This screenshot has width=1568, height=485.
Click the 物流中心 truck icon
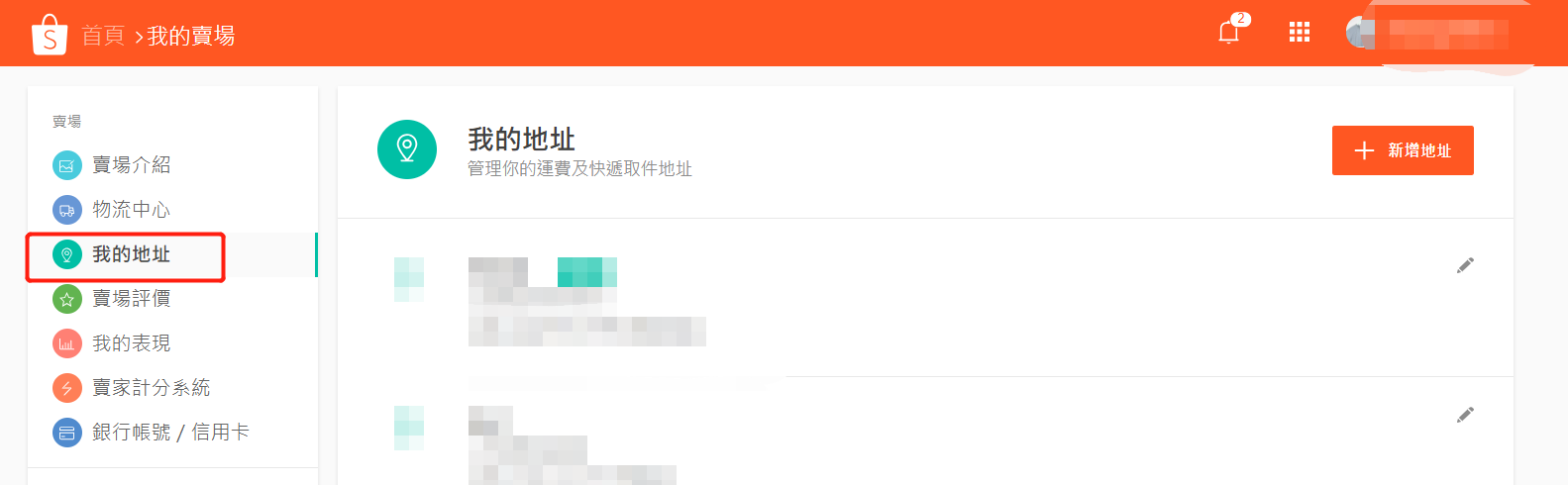(67, 210)
